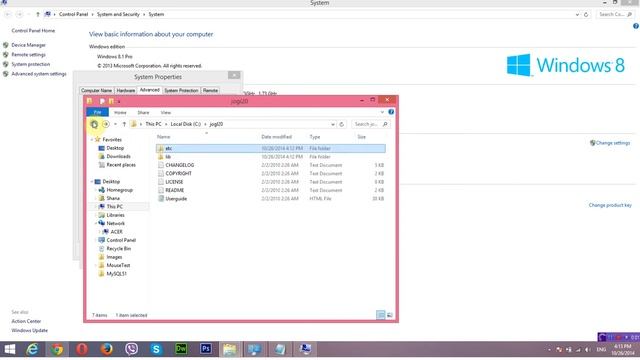Refresh the jogl20 folder view
This screenshot has height=360, width=640.
342,124
